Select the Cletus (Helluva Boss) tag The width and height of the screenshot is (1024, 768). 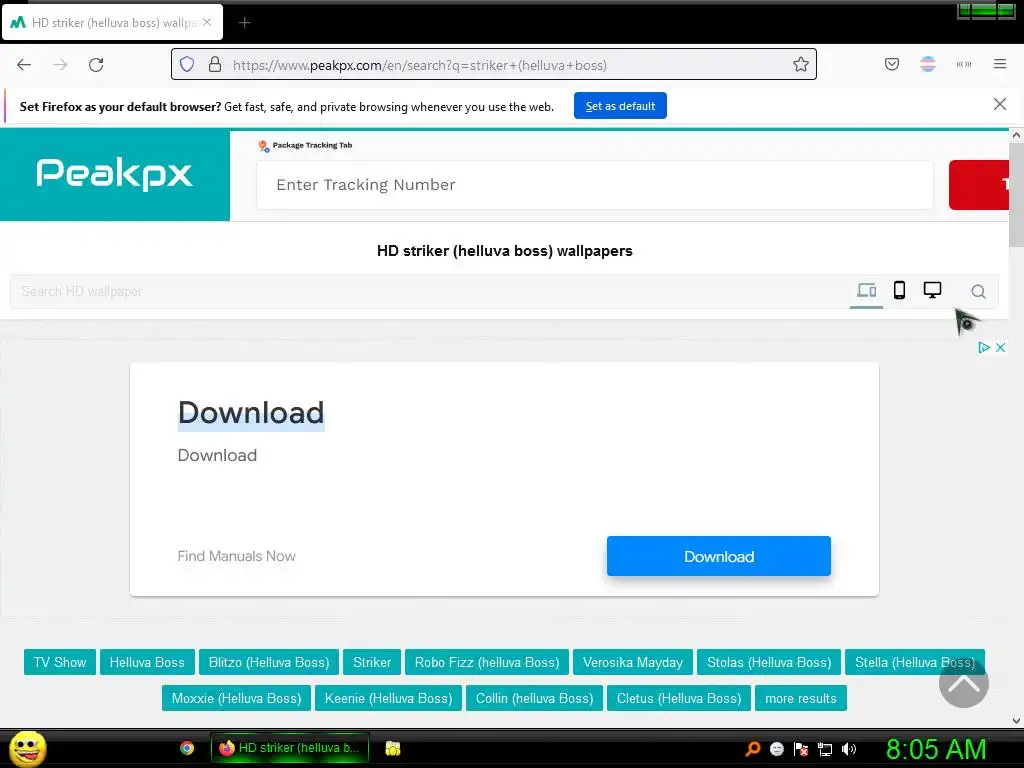679,698
